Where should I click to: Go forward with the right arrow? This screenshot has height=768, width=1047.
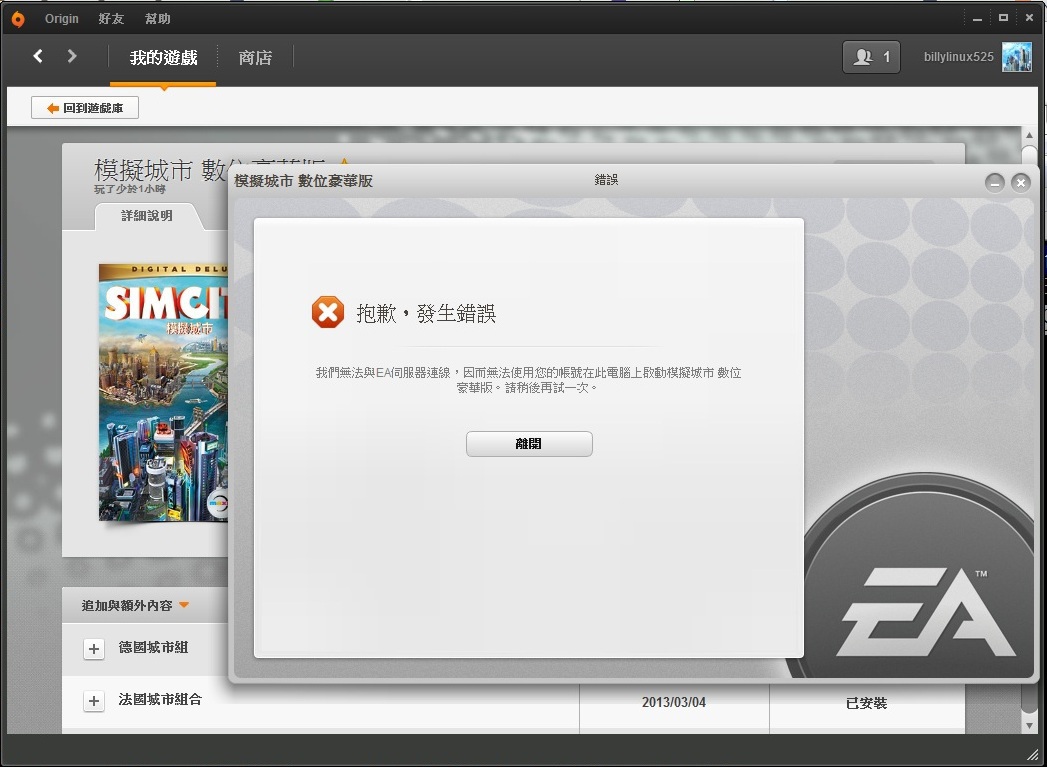point(72,56)
